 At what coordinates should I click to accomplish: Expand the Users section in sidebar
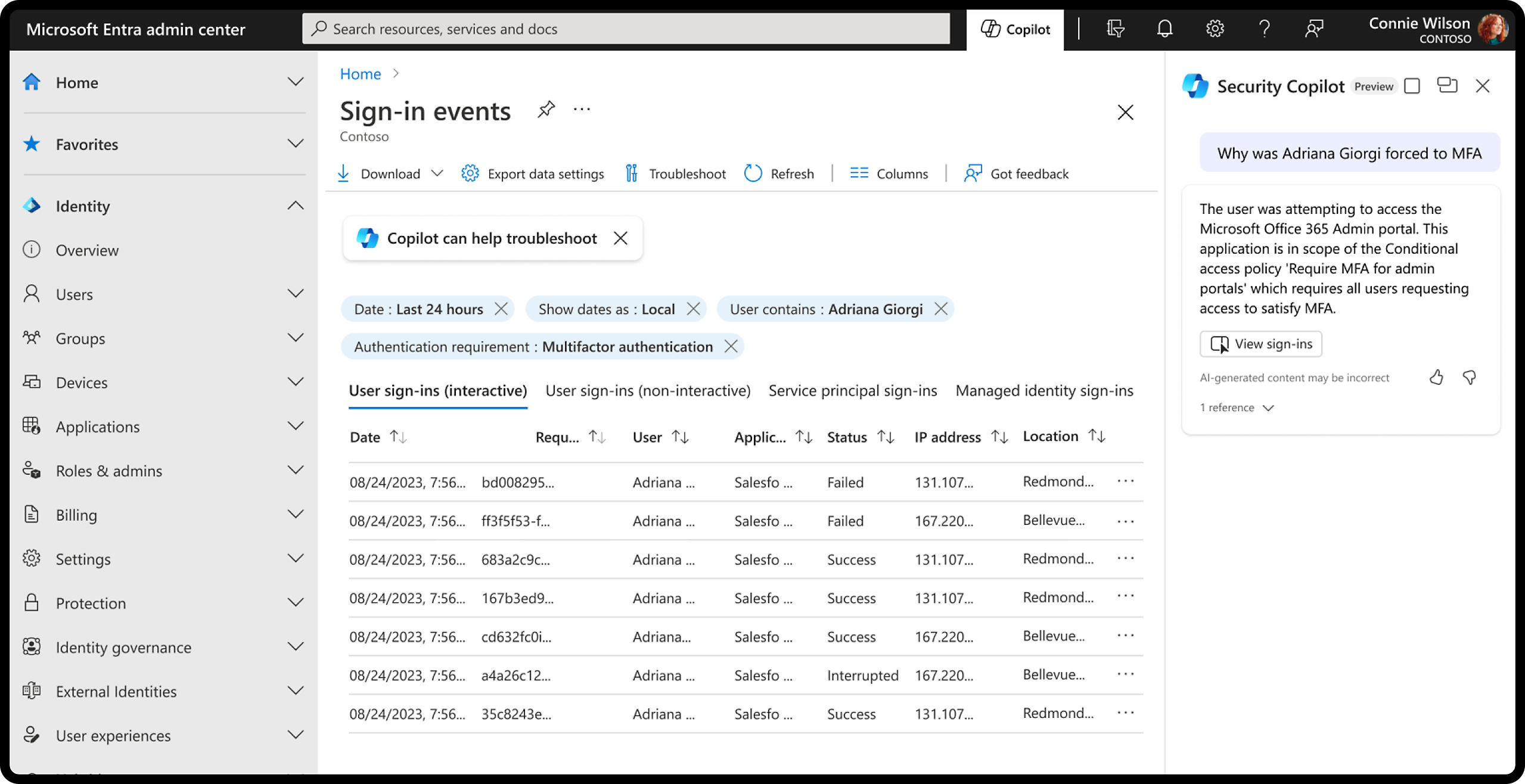[x=295, y=294]
